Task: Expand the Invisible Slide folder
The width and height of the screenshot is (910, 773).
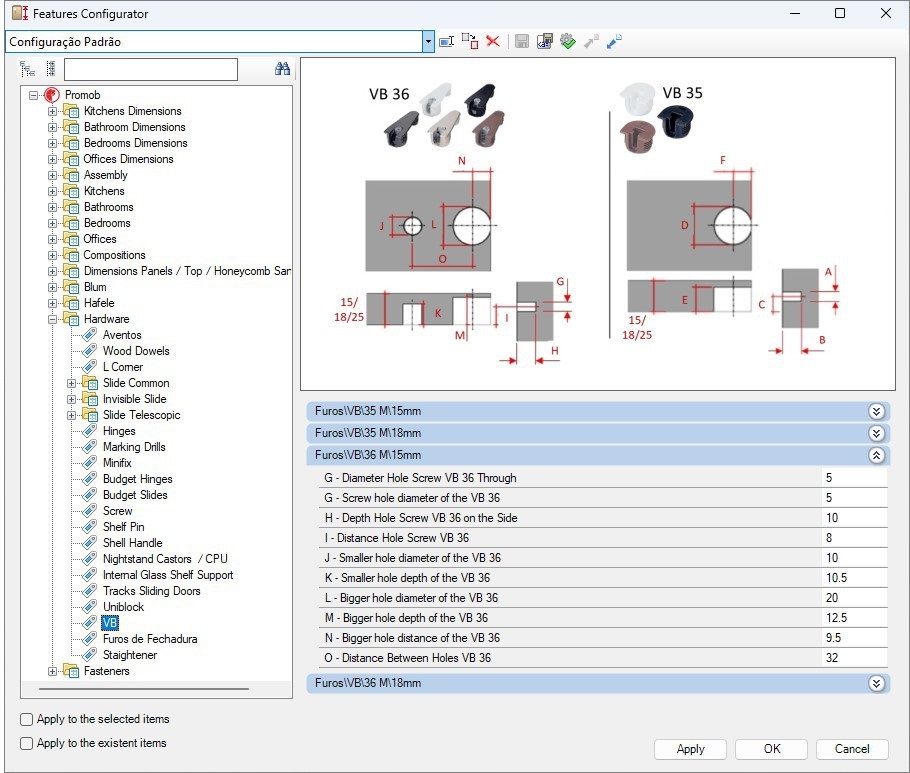Action: [71, 399]
